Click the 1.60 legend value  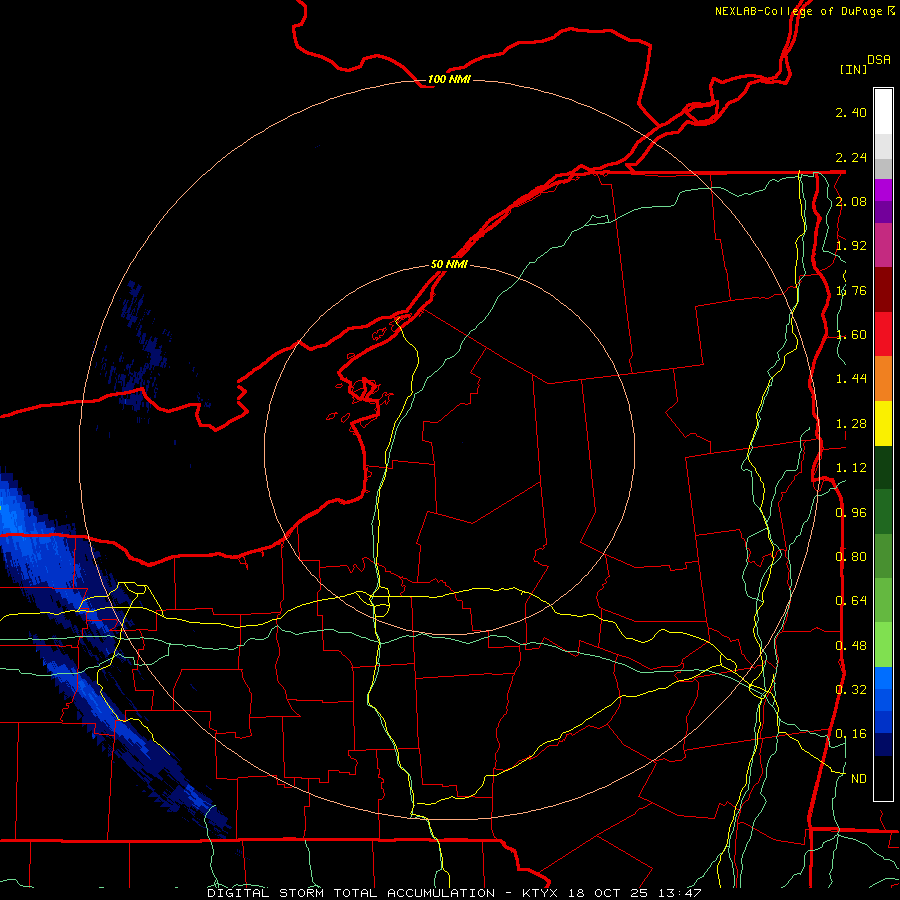coord(851,335)
